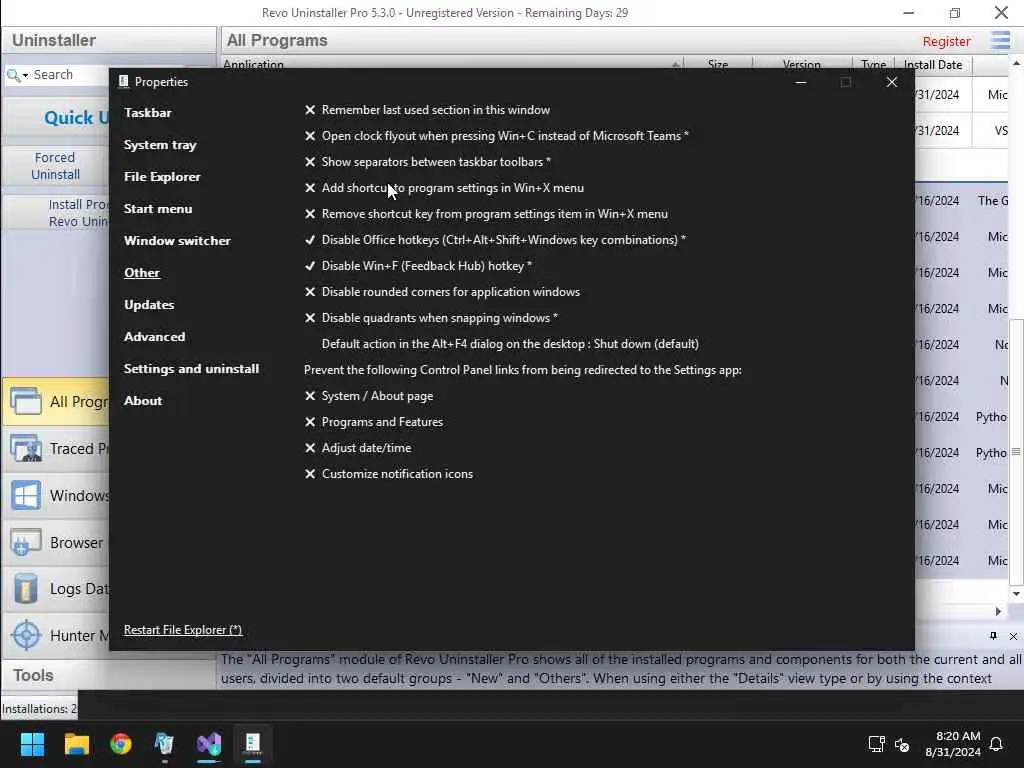Screen dimensions: 1024x768
Task: Open the clock showing 8:20 AM
Action: (953, 744)
